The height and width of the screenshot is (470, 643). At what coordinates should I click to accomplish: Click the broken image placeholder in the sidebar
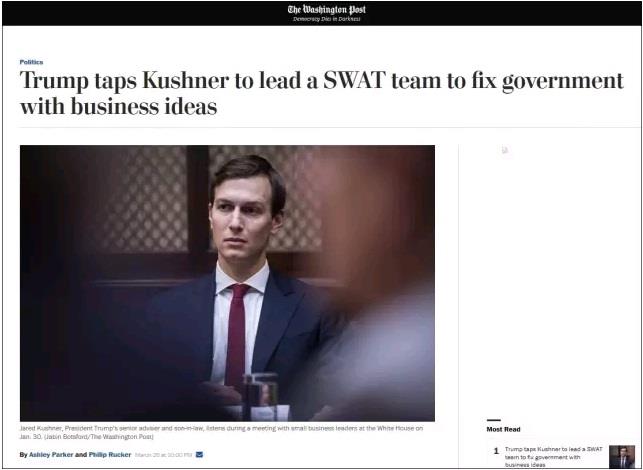pos(505,150)
